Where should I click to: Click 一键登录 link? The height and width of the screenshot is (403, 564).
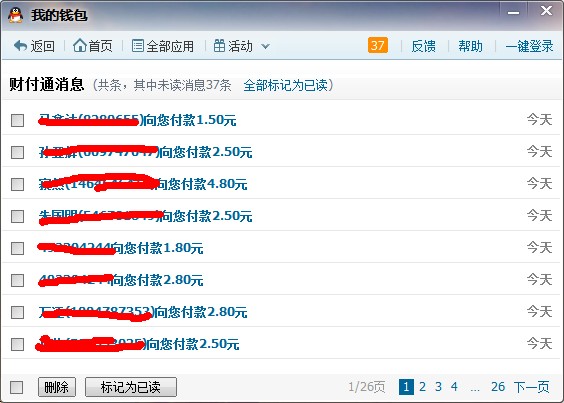click(529, 46)
